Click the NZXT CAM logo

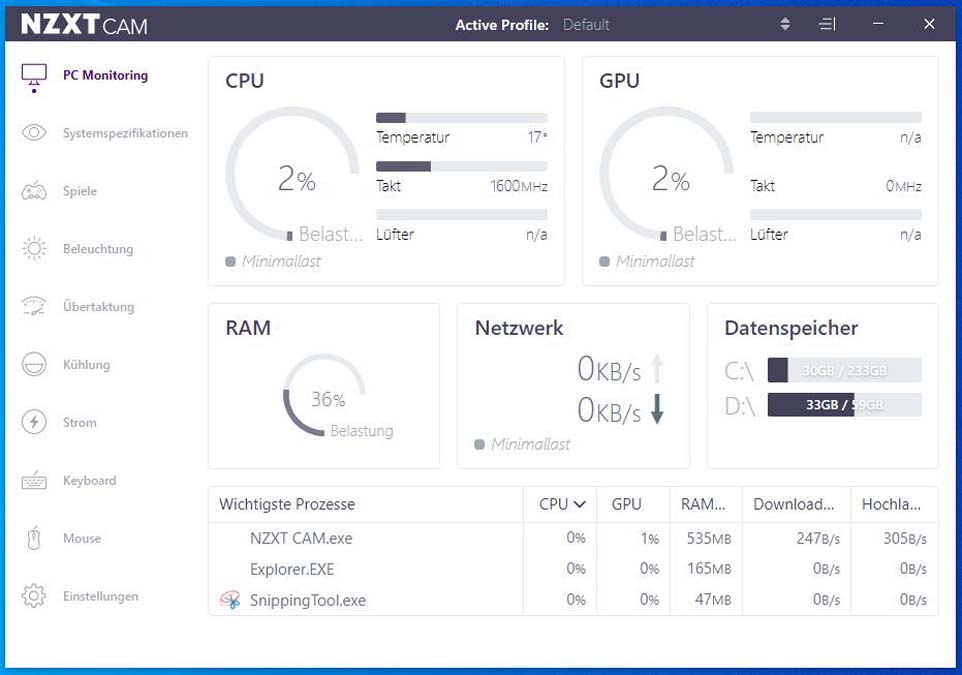tap(84, 25)
